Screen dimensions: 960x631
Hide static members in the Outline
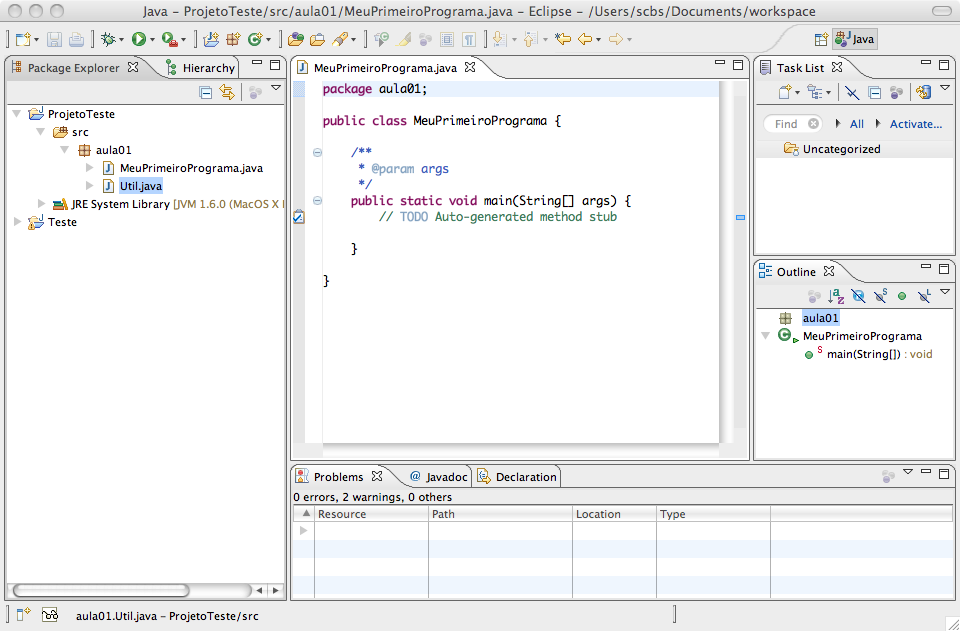click(880, 295)
